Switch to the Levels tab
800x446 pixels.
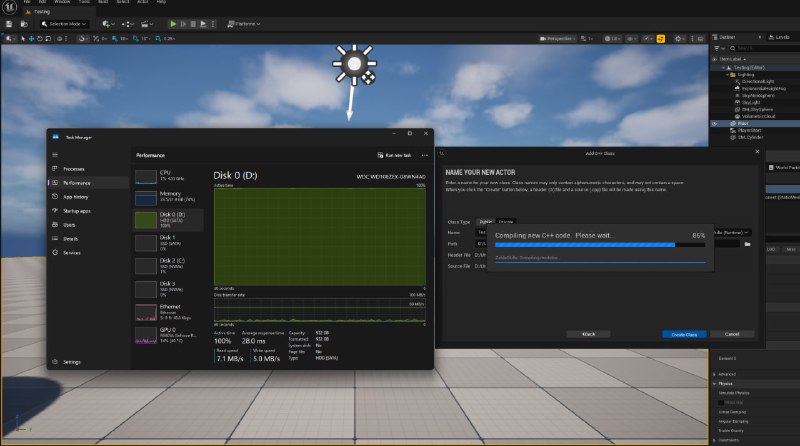tap(780, 37)
